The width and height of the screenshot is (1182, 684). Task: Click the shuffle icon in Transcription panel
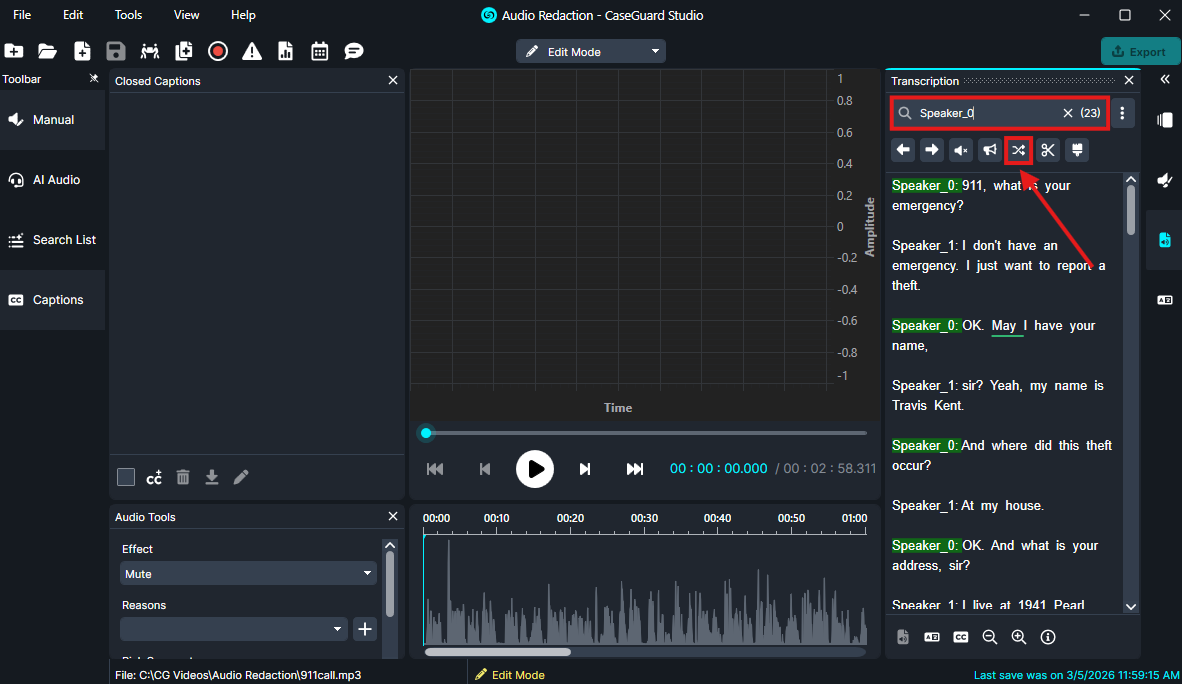[1018, 150]
